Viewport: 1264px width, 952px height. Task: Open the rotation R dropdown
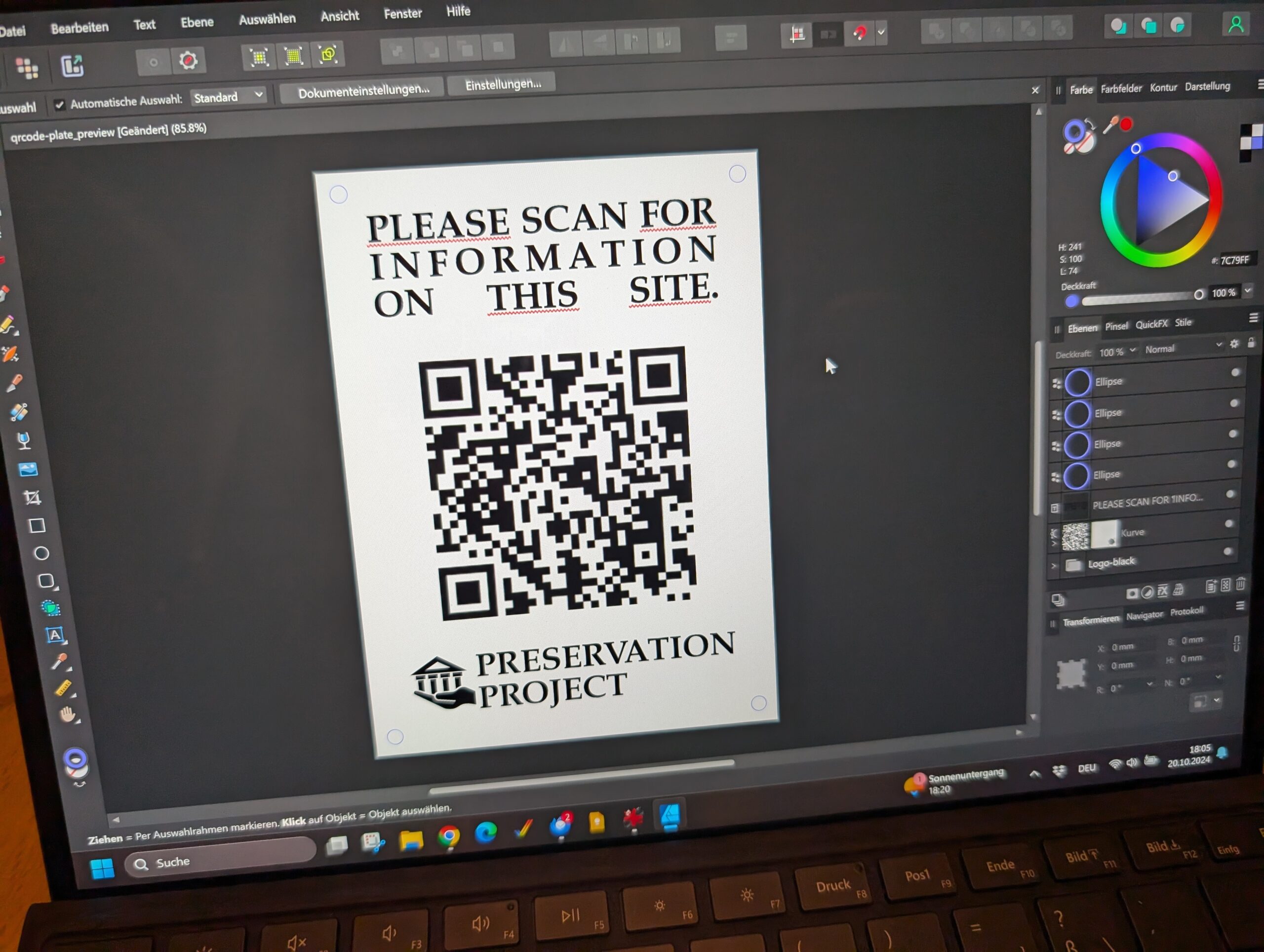click(x=1149, y=684)
